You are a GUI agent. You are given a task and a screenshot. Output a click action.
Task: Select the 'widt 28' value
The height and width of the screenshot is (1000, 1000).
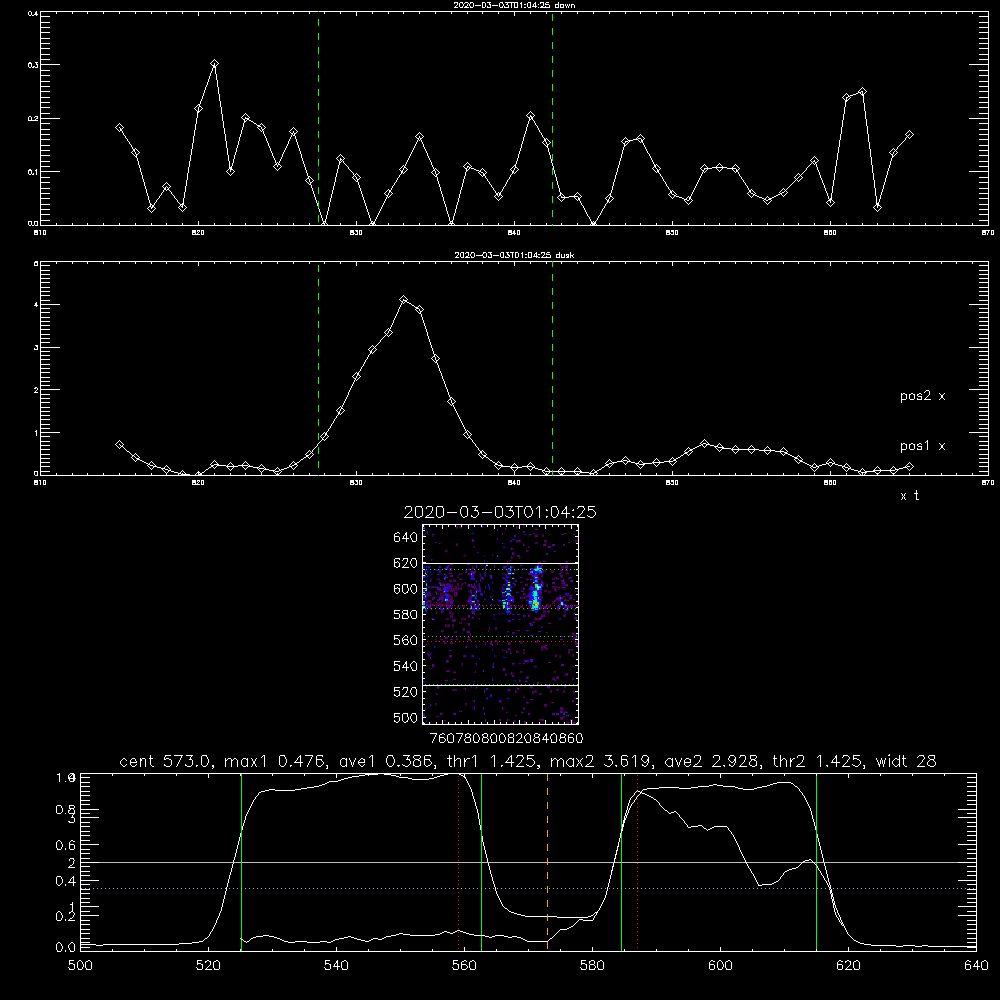click(x=906, y=761)
